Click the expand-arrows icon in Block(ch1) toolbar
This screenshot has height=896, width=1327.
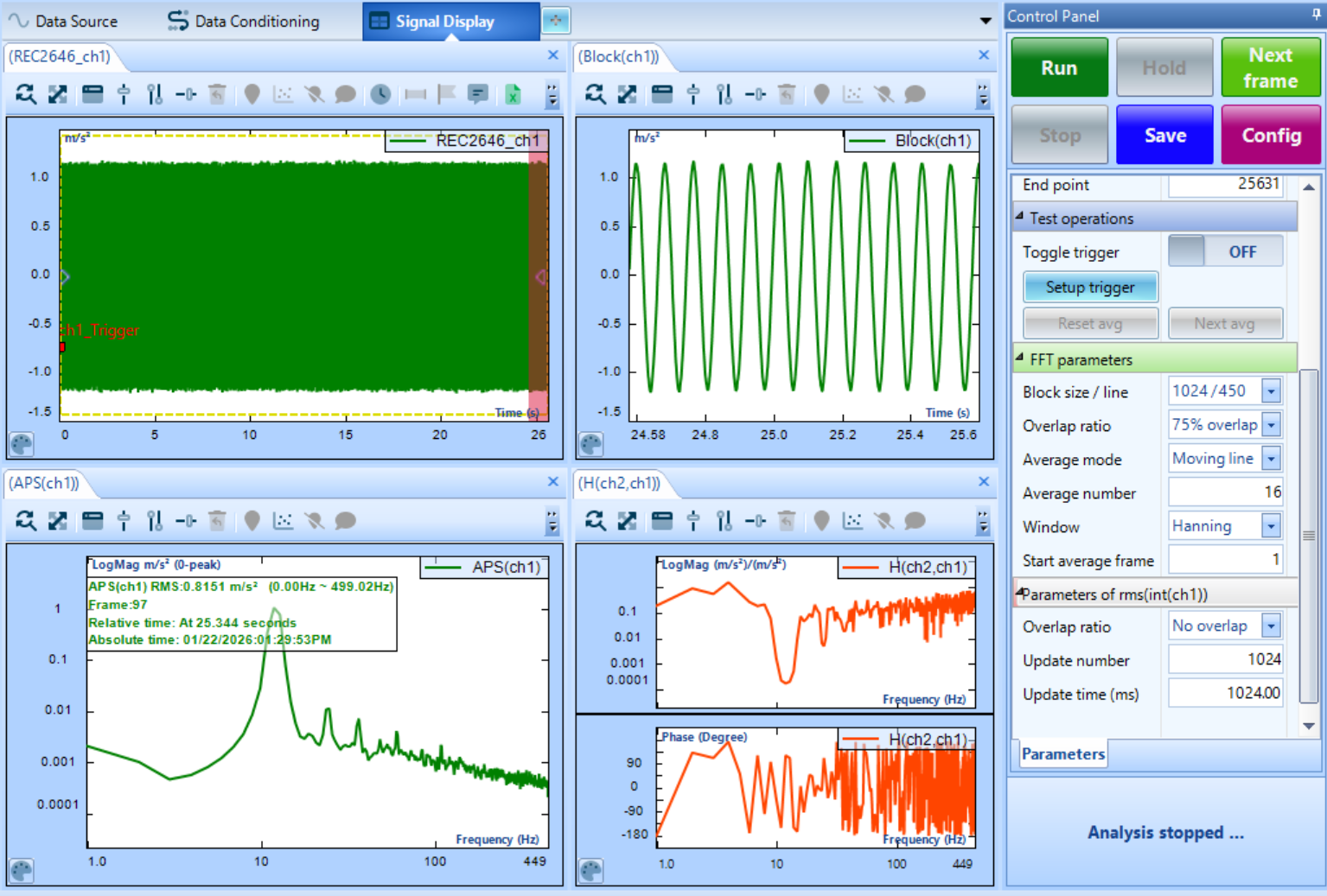click(627, 94)
